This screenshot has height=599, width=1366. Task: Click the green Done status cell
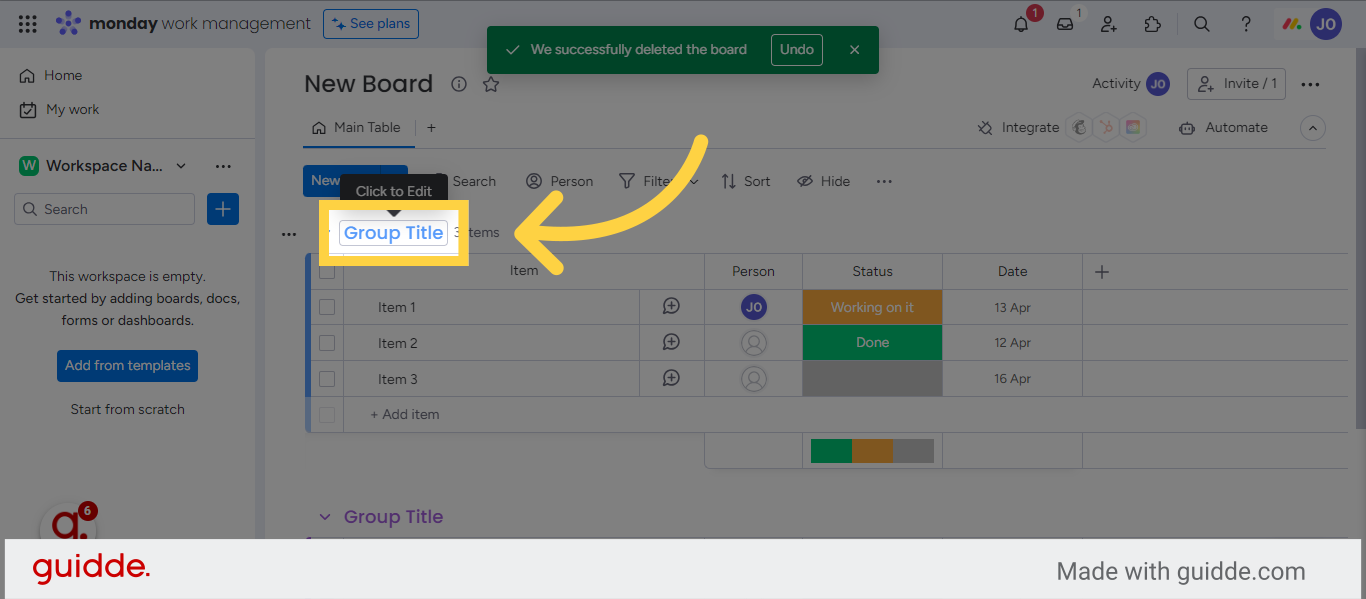pyautogui.click(x=872, y=343)
